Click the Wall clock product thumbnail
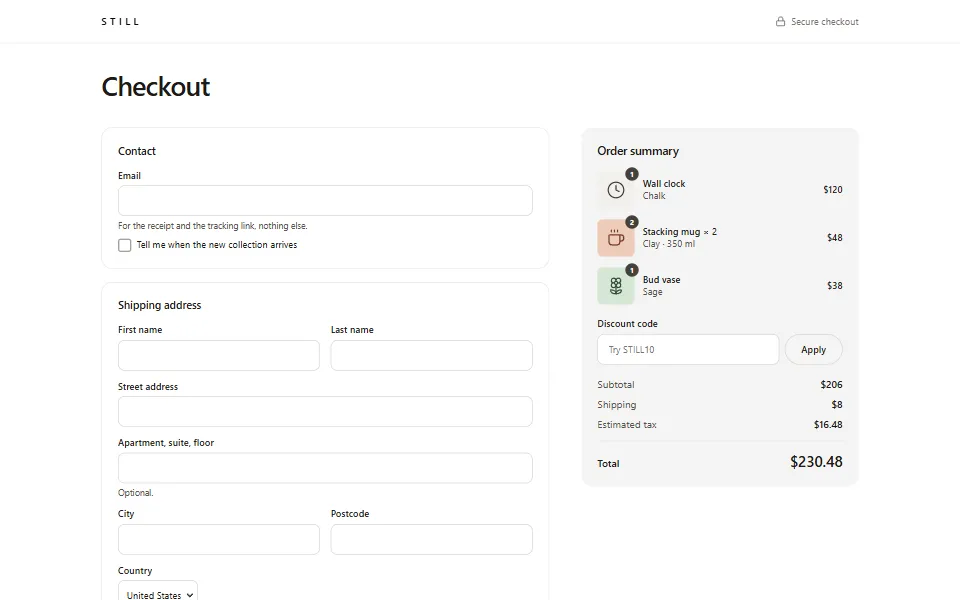The width and height of the screenshot is (960, 600). pos(615,190)
